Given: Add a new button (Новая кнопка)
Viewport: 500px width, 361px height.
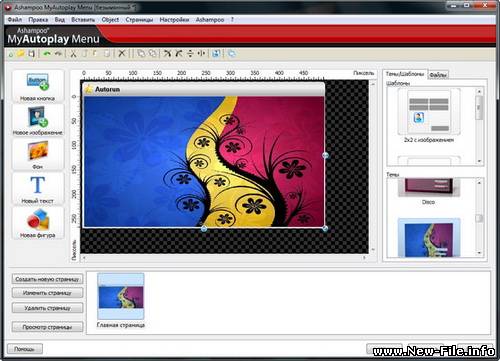Looking at the screenshot, I should 38,86.
